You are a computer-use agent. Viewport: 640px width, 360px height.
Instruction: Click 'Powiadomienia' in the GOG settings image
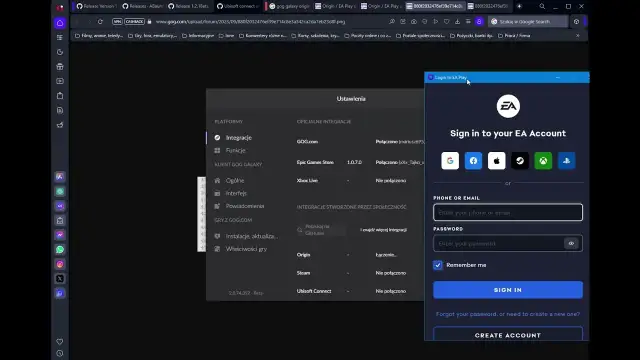tap(245, 206)
